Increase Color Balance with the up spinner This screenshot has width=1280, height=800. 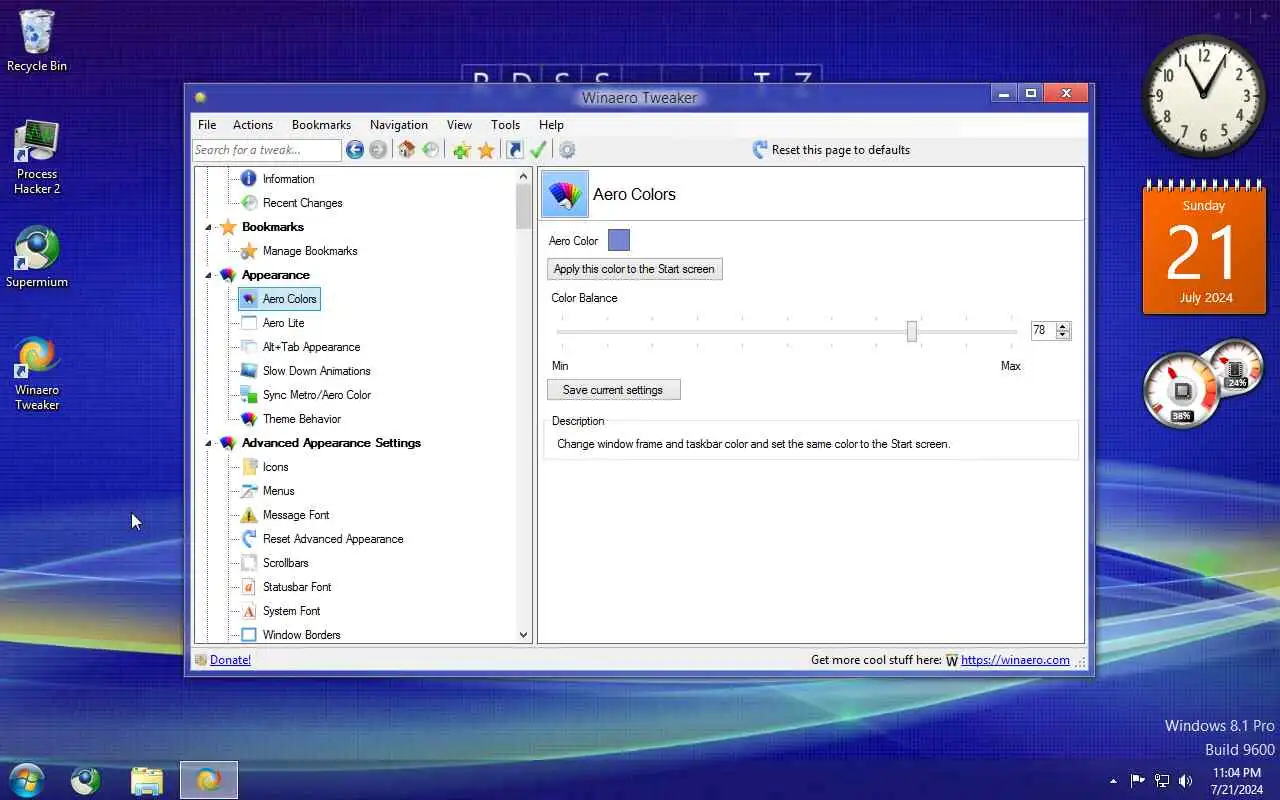click(x=1063, y=326)
